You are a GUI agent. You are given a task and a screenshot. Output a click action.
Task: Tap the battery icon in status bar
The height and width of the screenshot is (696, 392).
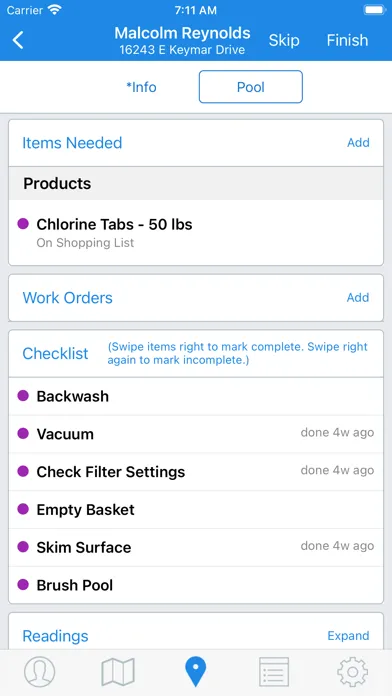point(374,10)
